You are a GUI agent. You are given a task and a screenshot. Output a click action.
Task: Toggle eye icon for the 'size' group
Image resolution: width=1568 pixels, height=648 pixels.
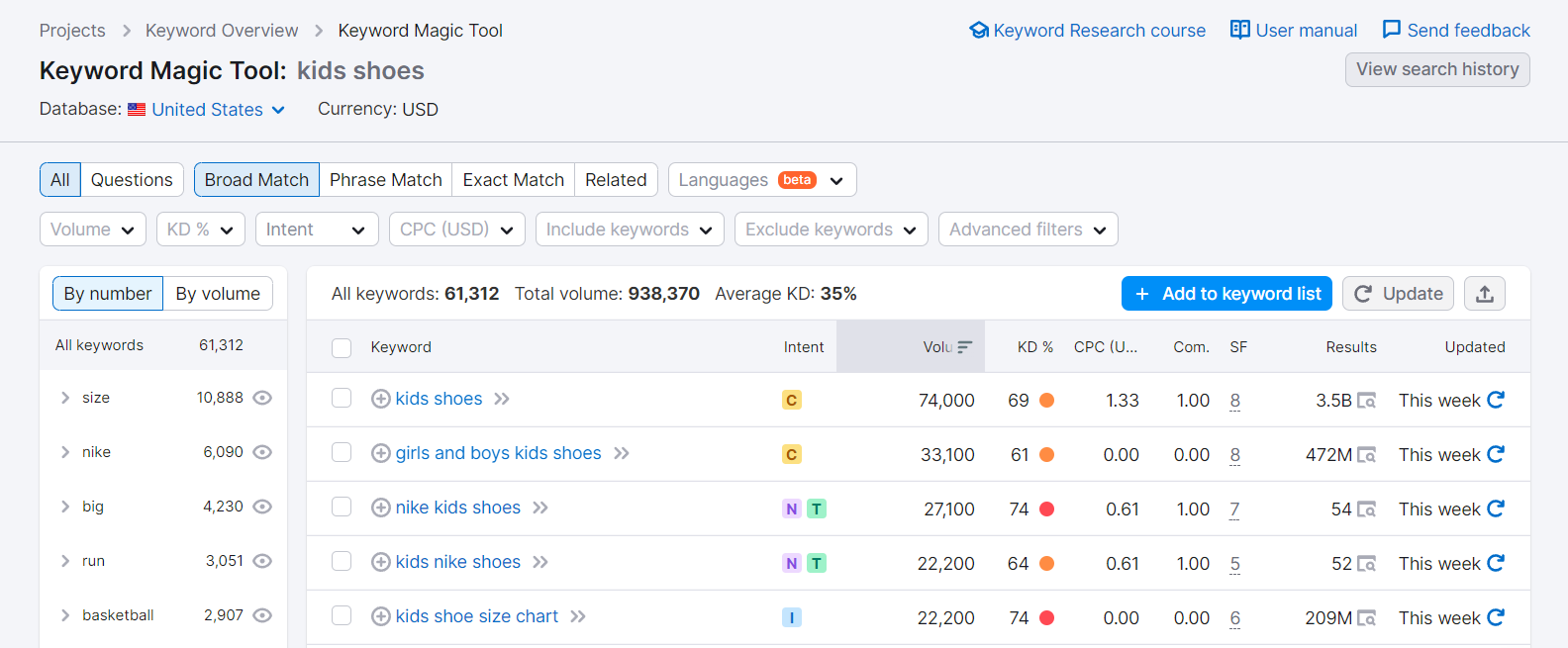[x=262, y=398]
